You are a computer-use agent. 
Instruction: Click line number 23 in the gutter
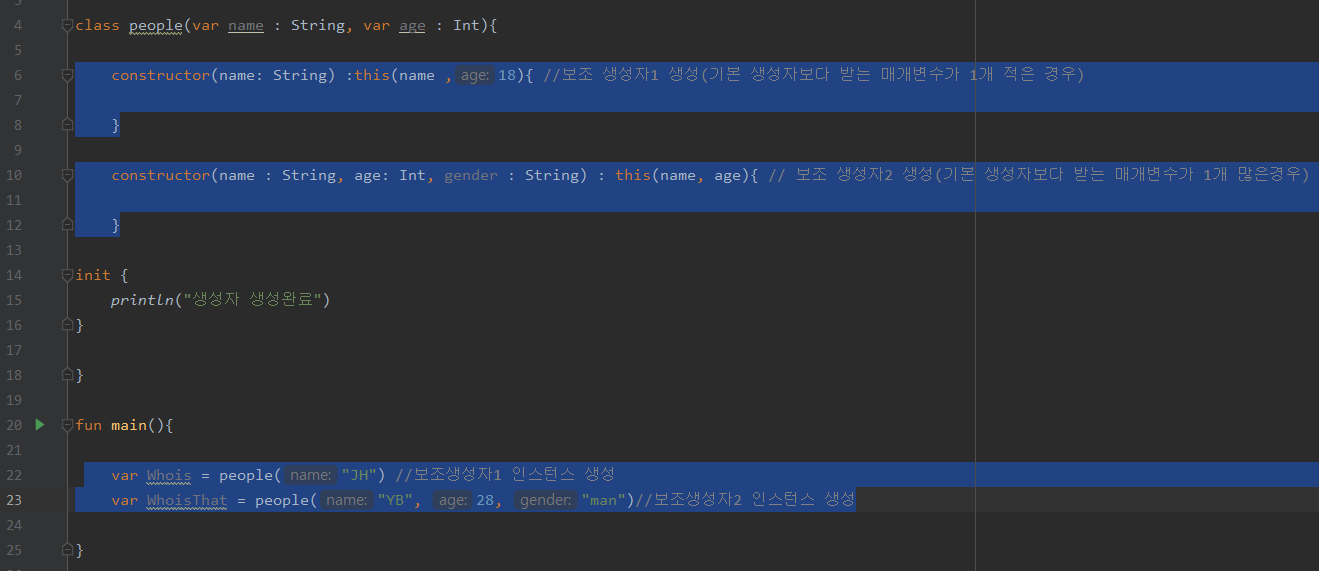14,500
